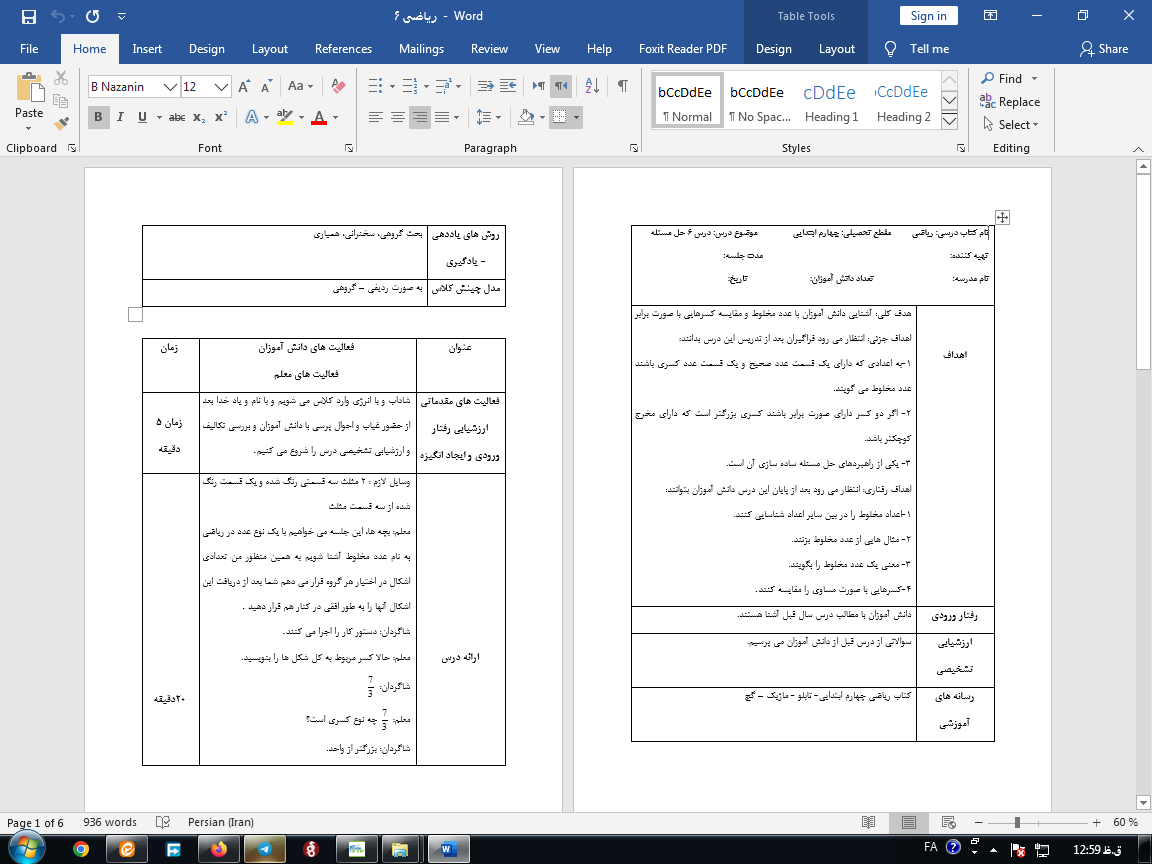1152x864 pixels.
Task: Click the Sort icon in Paragraph group
Action: (x=590, y=87)
